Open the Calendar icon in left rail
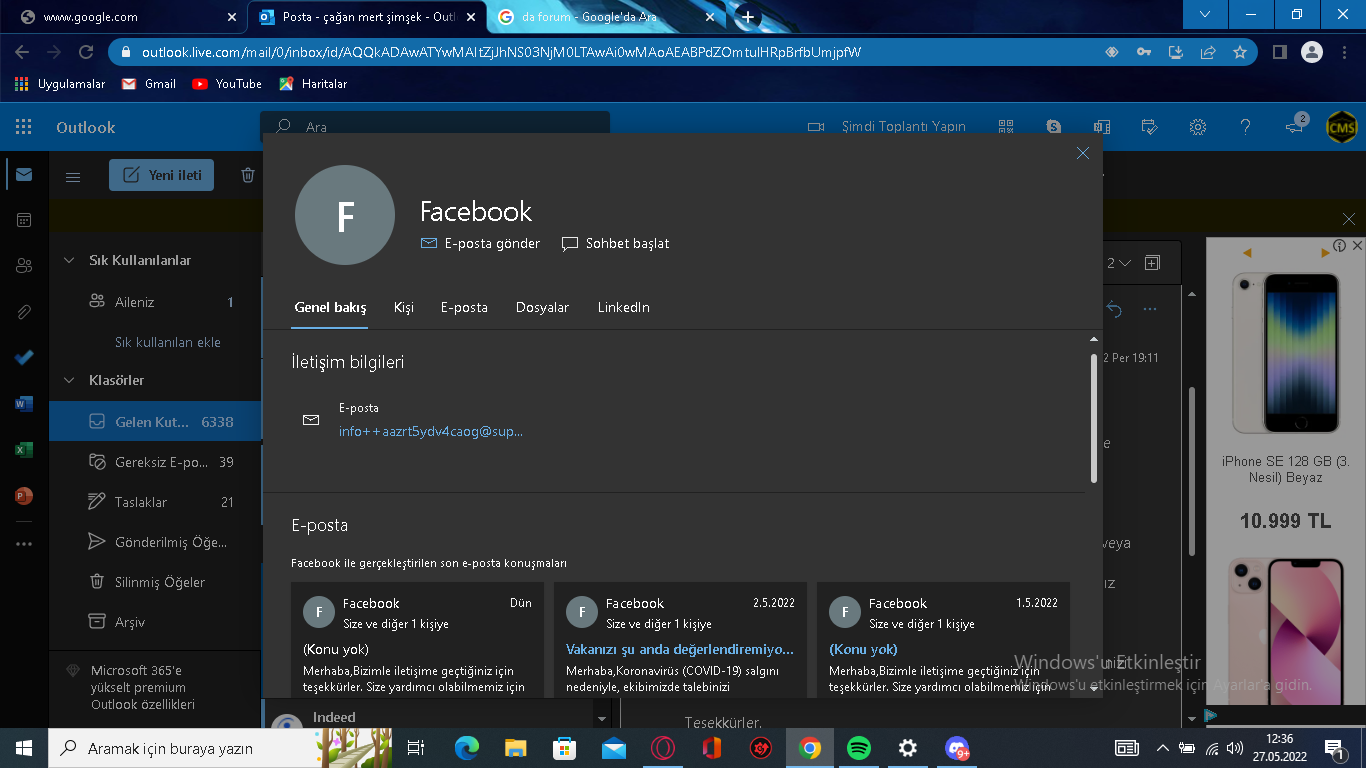The image size is (1366, 768). pos(24,220)
